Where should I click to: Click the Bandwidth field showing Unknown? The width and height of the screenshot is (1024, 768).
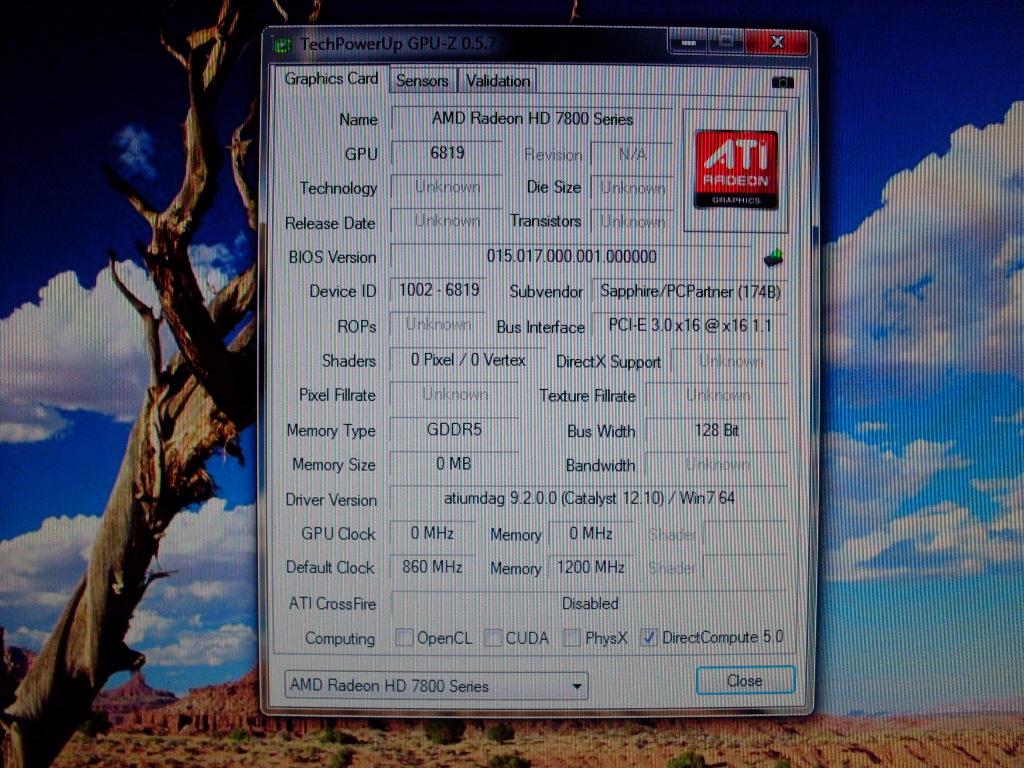coord(716,464)
